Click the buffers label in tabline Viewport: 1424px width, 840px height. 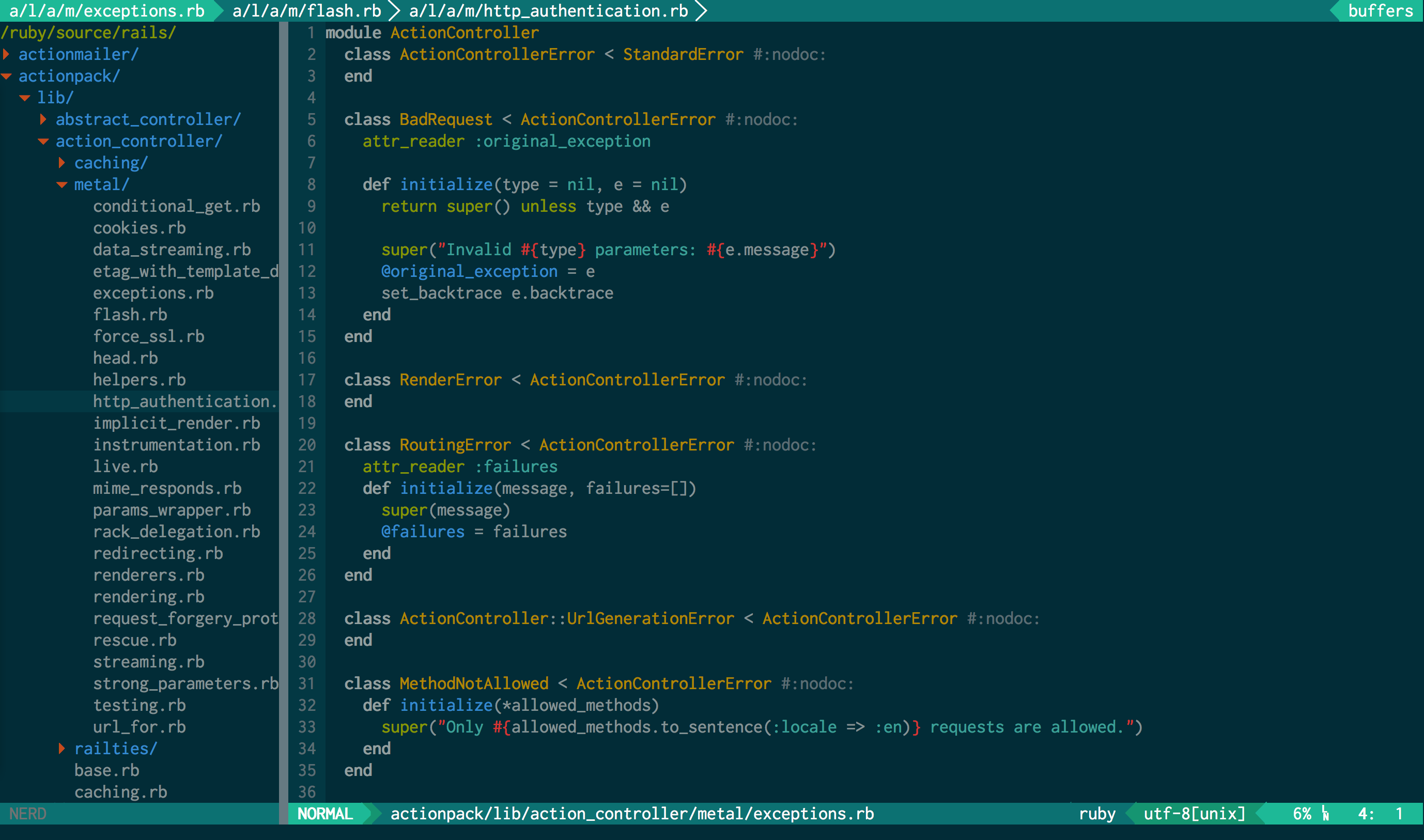pyautogui.click(x=1380, y=11)
